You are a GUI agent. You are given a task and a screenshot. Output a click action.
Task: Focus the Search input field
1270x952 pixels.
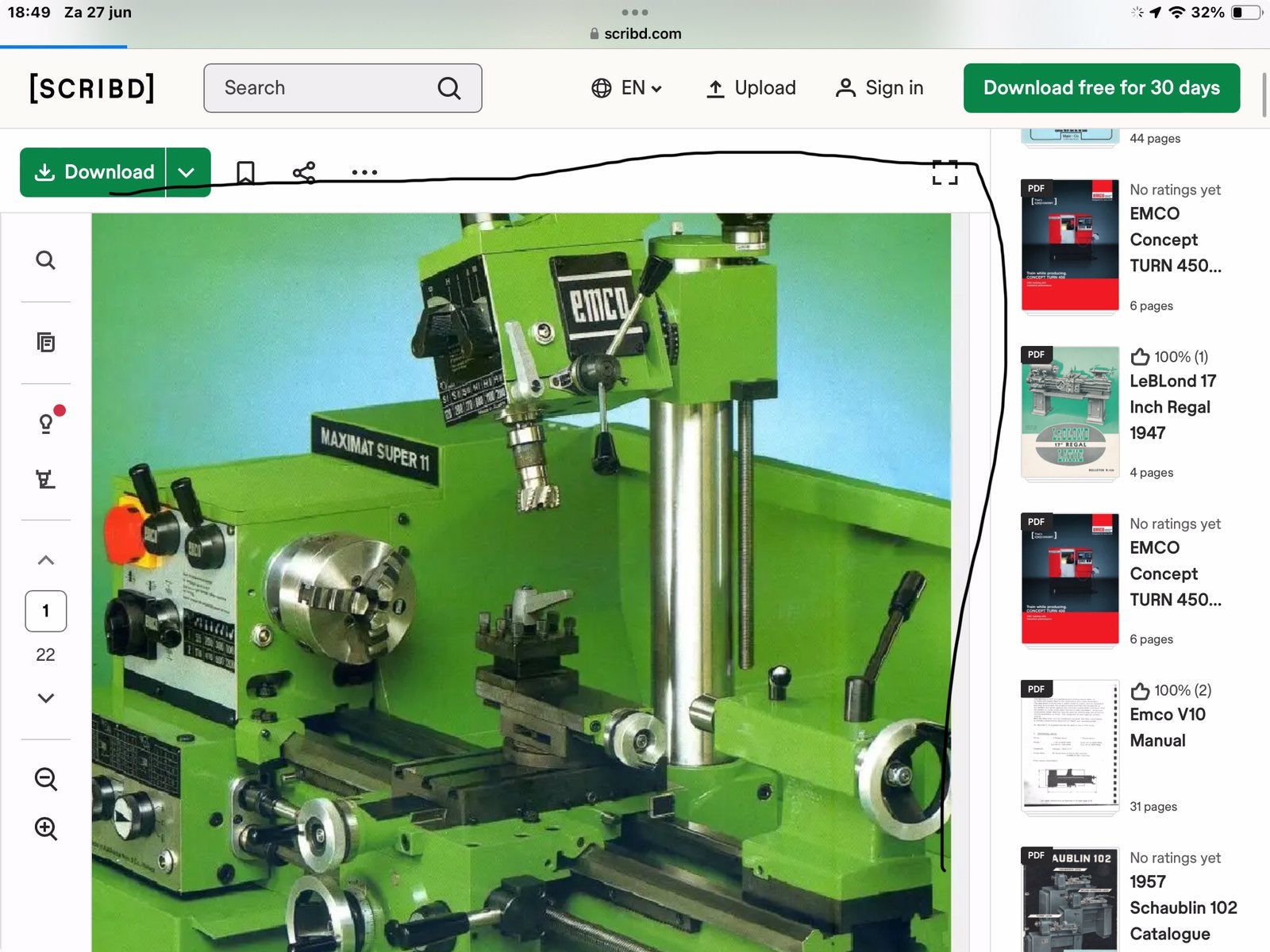pos(342,88)
